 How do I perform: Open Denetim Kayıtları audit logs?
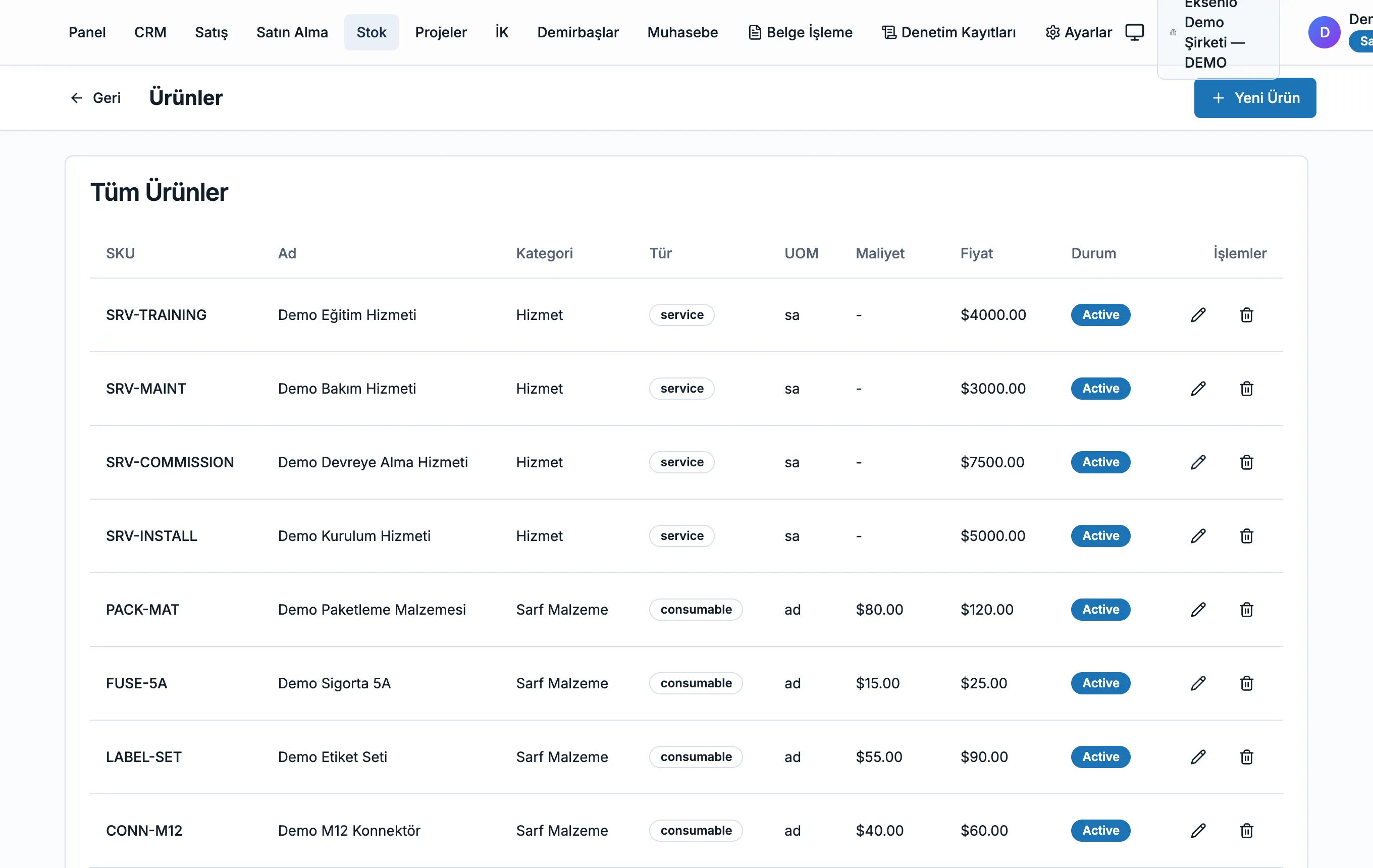tap(949, 32)
